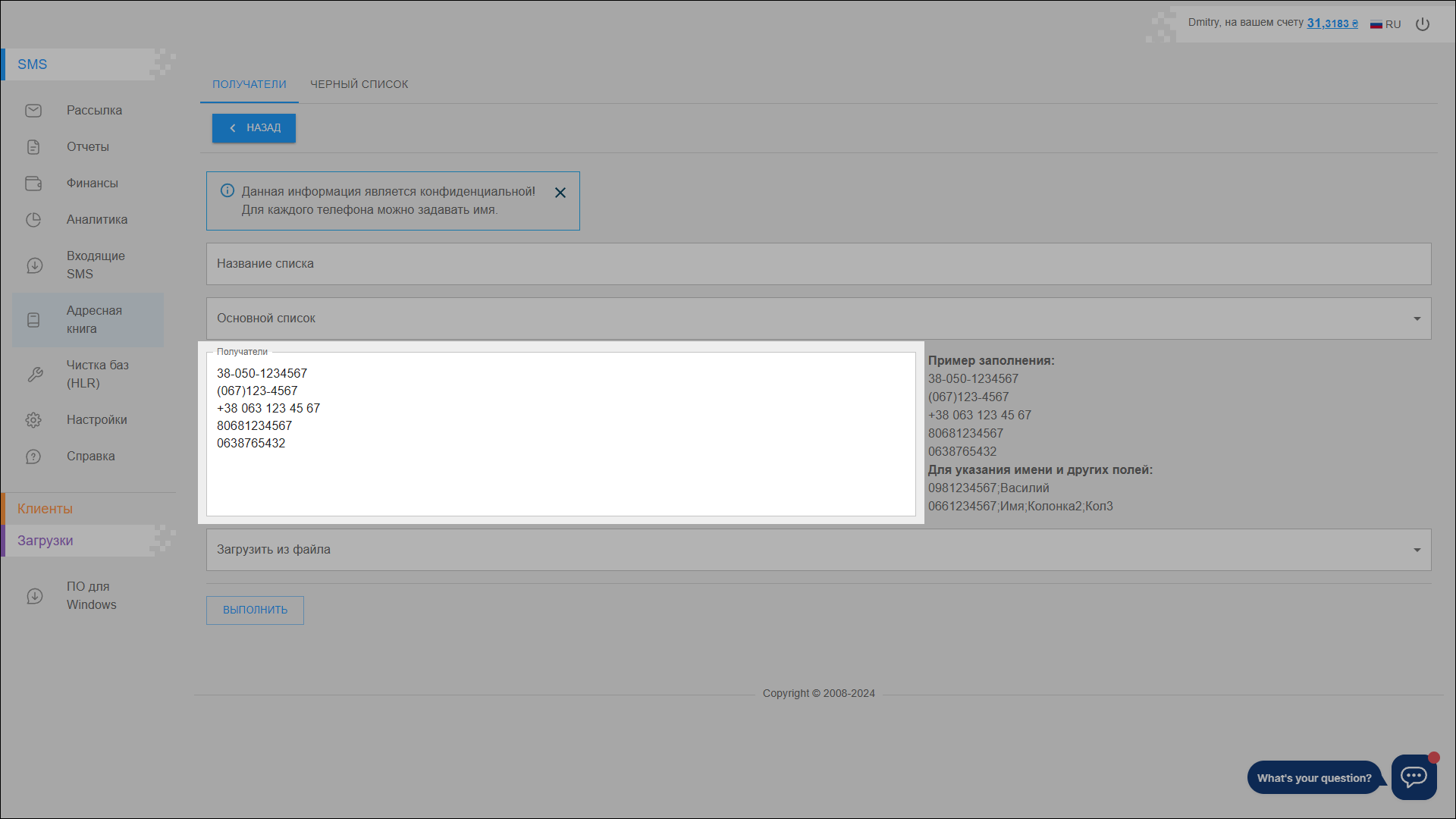Open Отчеты document icon in sidebar
1456x819 pixels.
pos(33,147)
